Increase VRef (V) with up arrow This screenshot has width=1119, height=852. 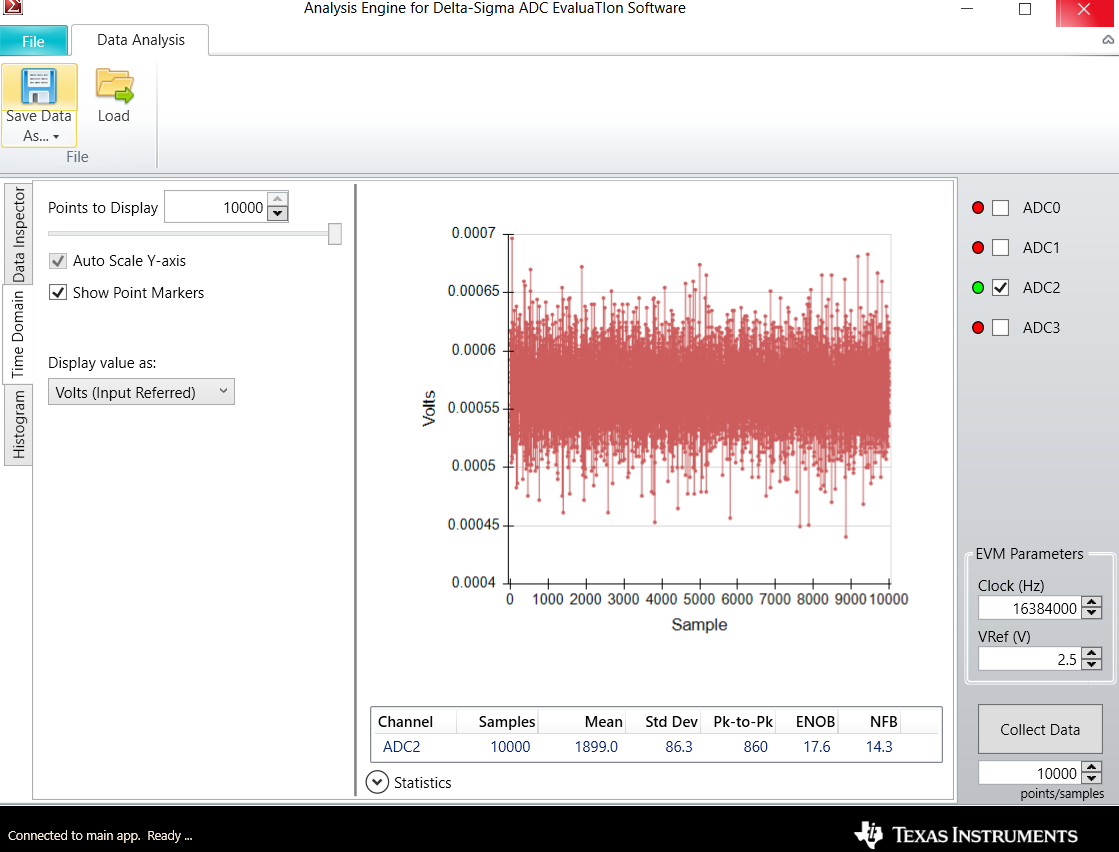coord(1091,654)
